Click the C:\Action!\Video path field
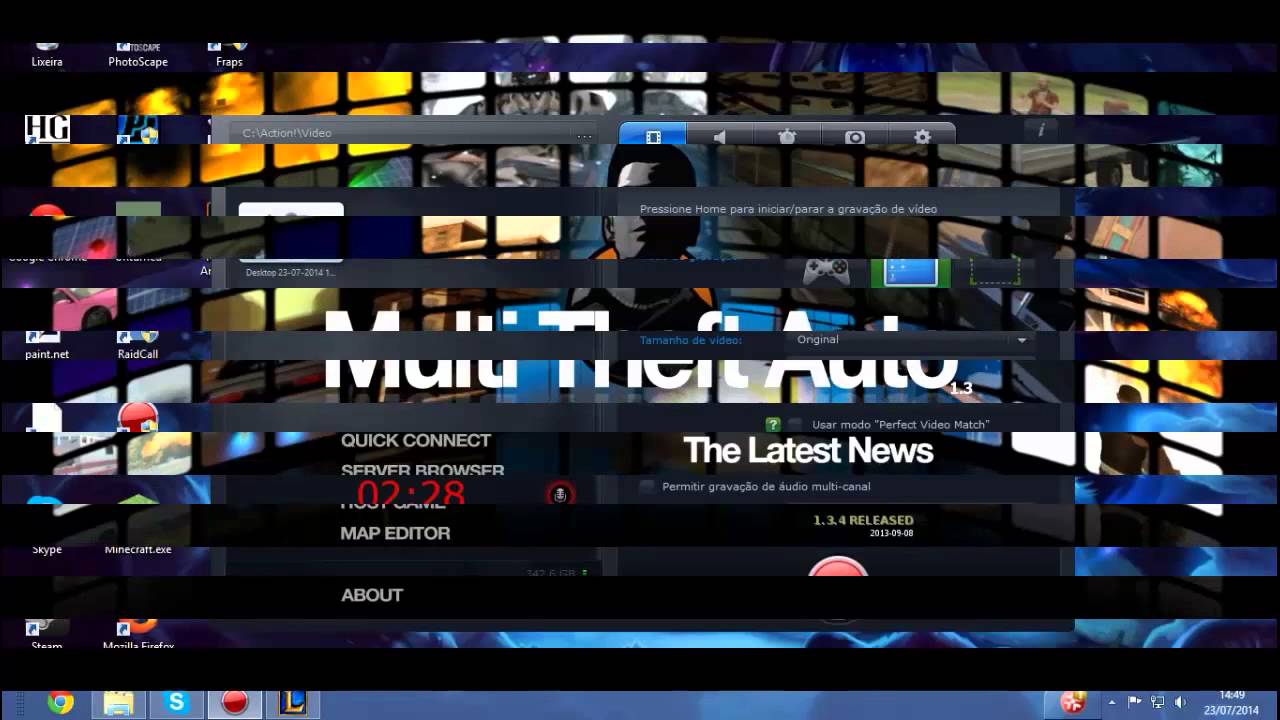 pyautogui.click(x=400, y=133)
